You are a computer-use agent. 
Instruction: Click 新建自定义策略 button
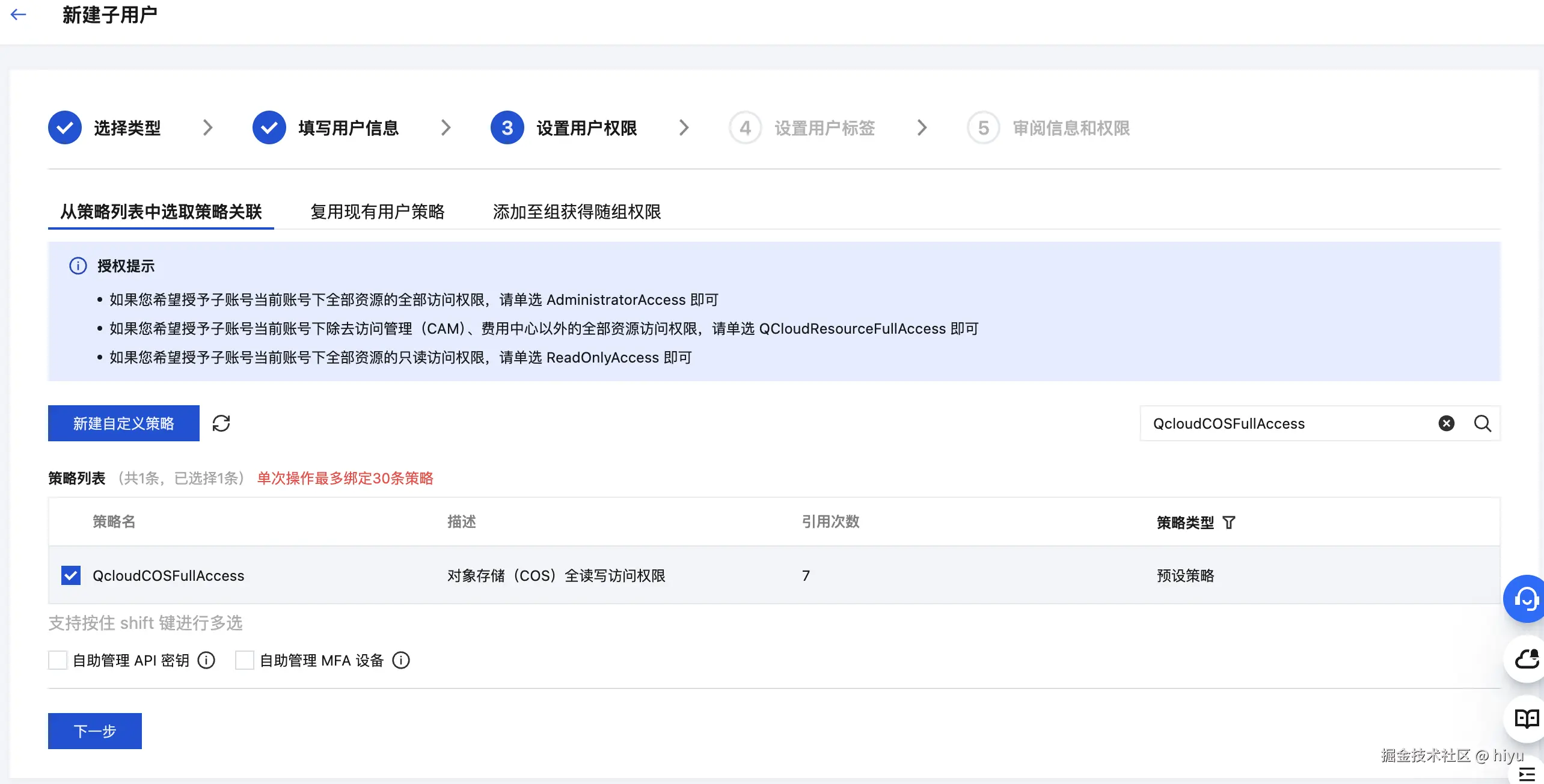point(124,423)
